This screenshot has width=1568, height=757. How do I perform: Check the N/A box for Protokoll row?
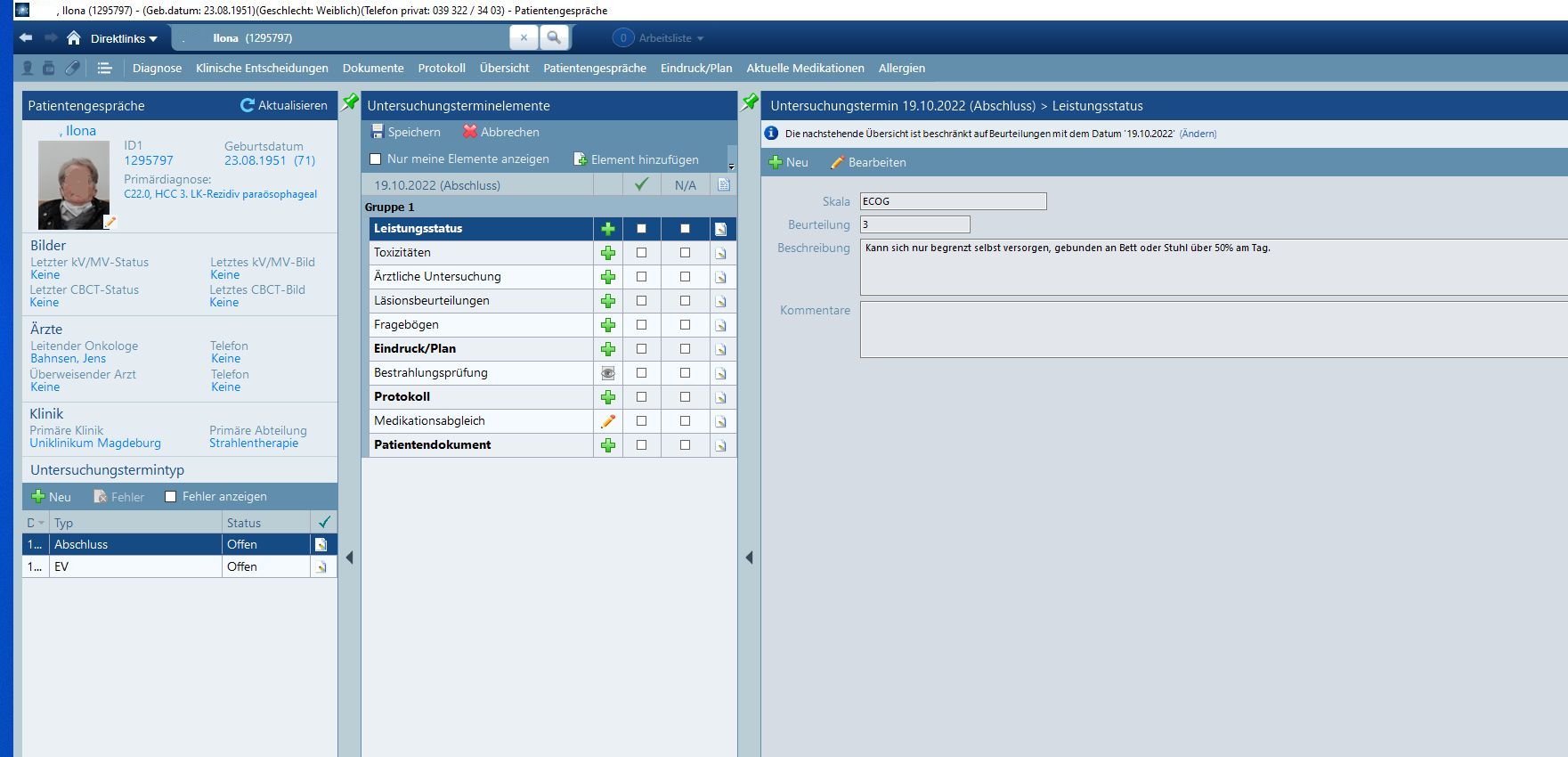point(685,397)
